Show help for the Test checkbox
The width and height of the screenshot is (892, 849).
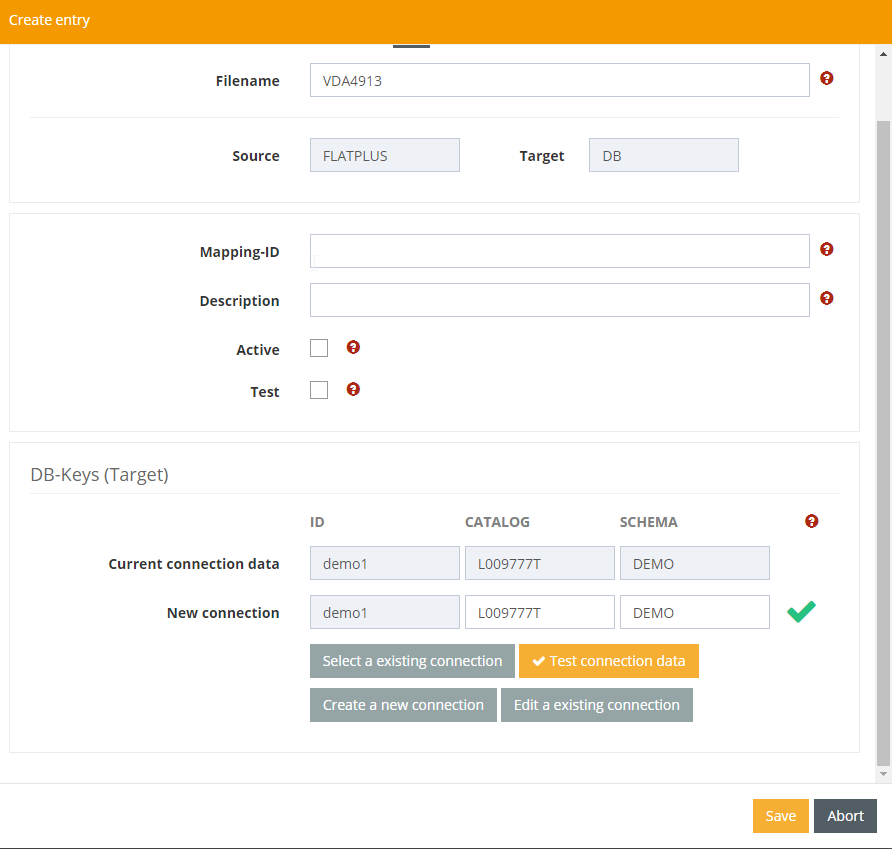[x=353, y=389]
